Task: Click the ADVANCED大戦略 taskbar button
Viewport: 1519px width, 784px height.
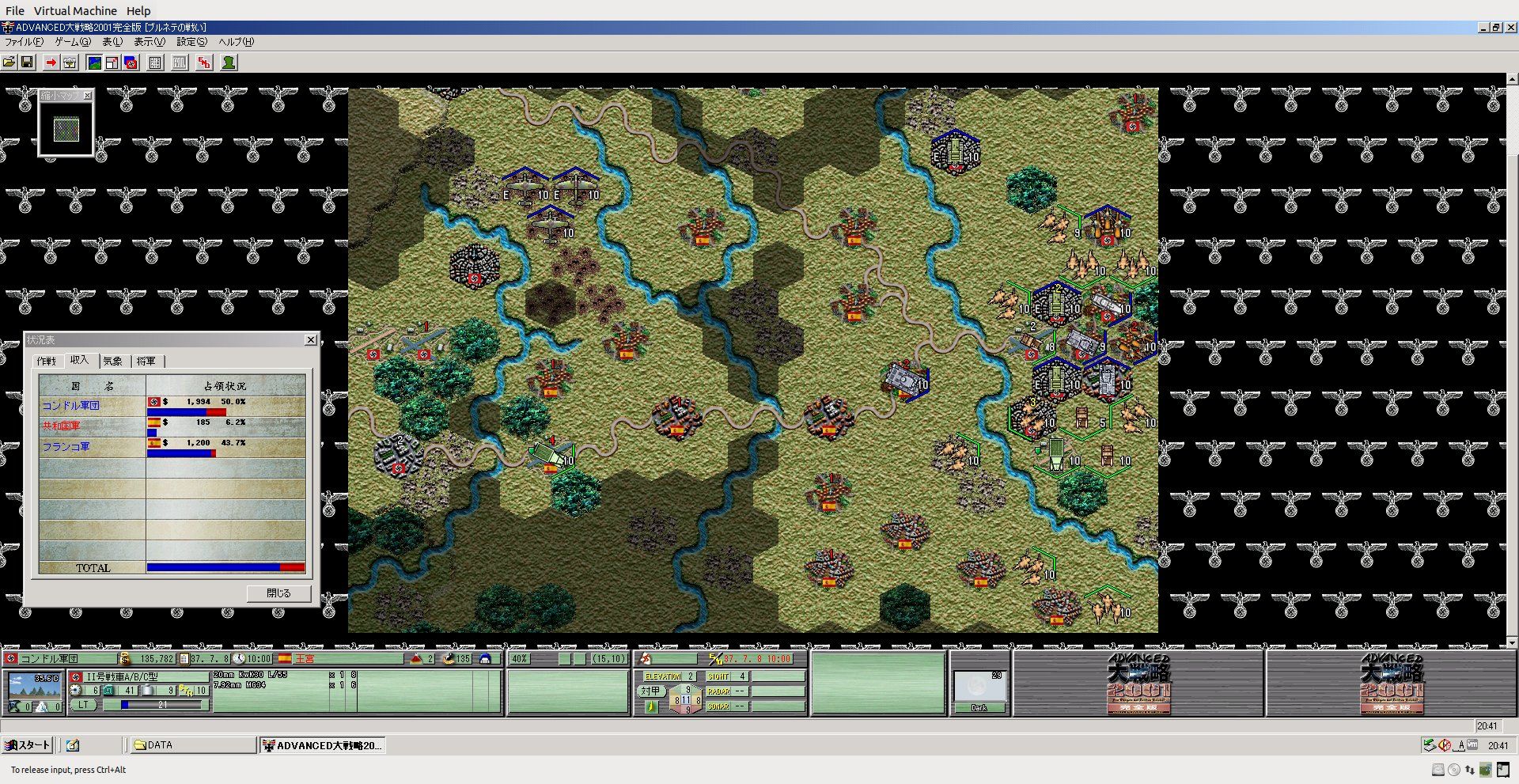Action: pos(322,745)
